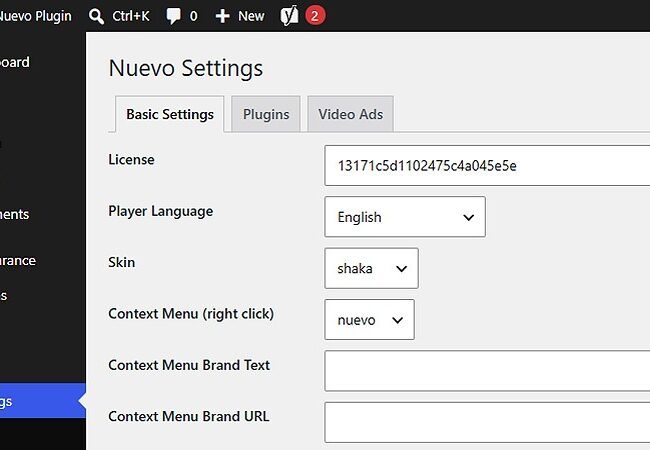Click the License label
Screen dimensions: 650x450
(x=131, y=160)
